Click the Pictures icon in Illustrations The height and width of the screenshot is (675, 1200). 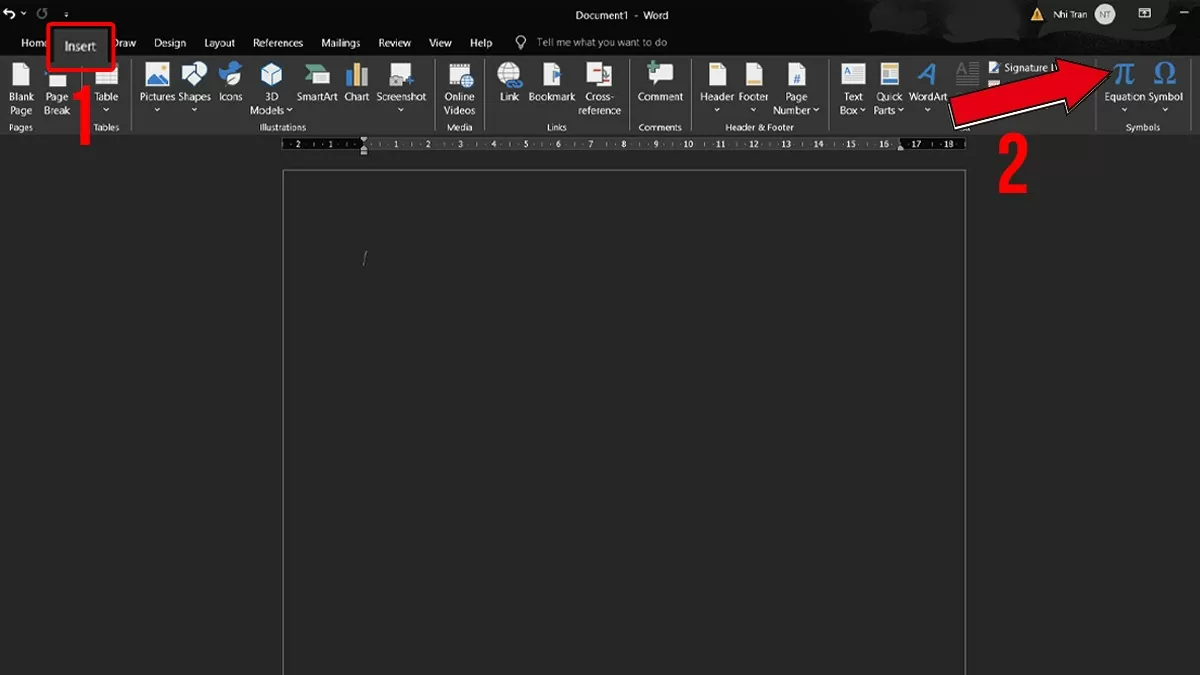157,77
